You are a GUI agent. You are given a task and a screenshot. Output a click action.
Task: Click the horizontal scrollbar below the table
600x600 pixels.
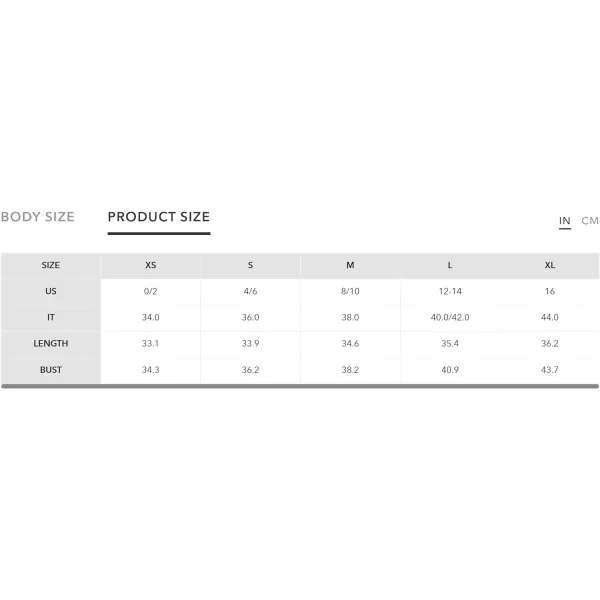[300, 386]
